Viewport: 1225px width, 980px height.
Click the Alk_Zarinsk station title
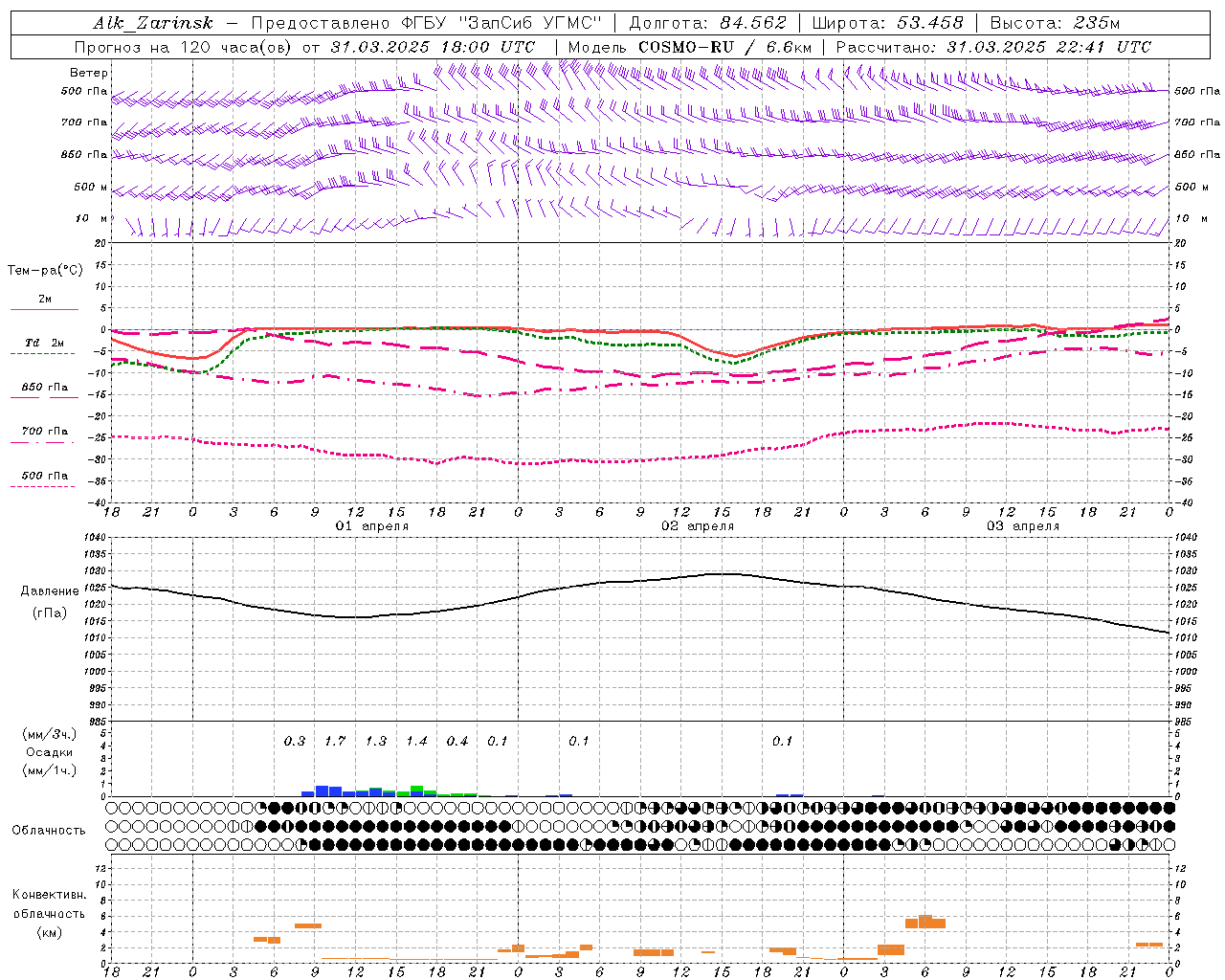coord(153,24)
